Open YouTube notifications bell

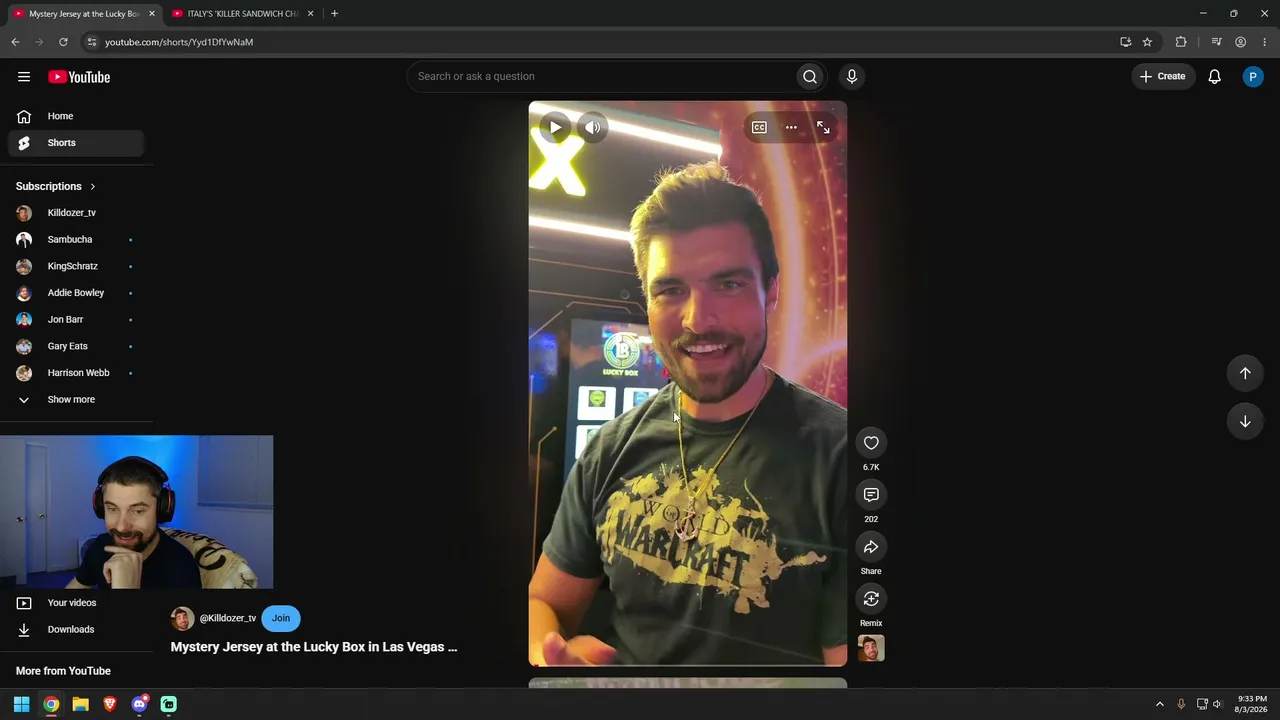click(x=1214, y=76)
